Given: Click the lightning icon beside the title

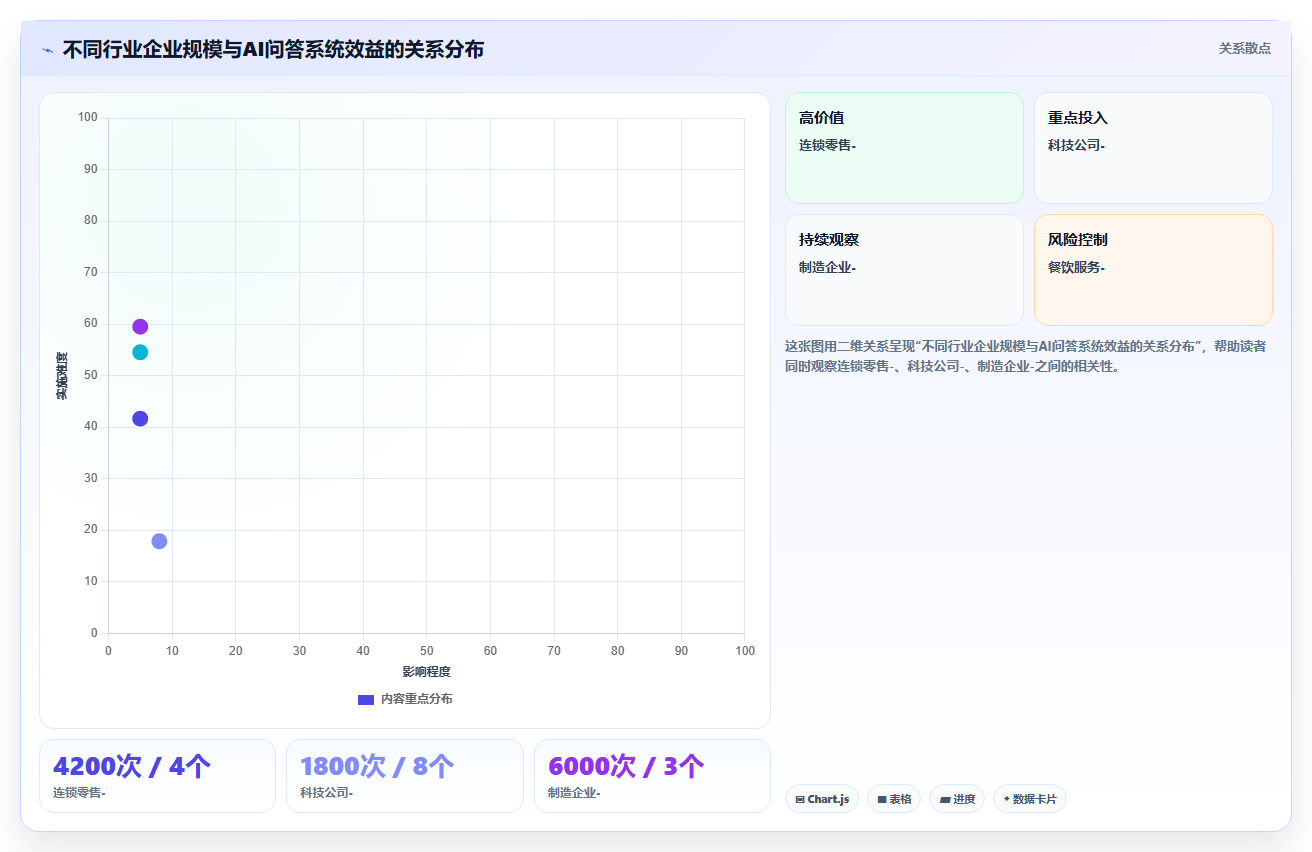Looking at the screenshot, I should [x=47, y=50].
